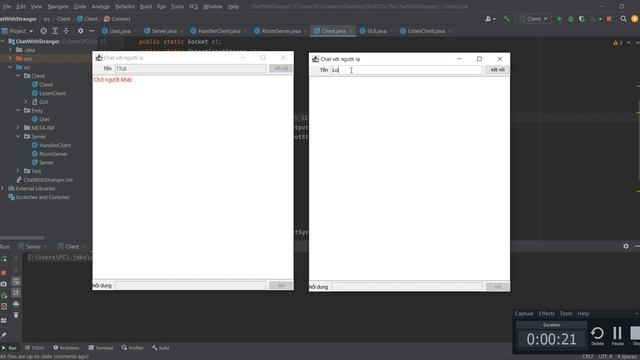Open Run tool window settings gear
The width and height of the screenshot is (640, 360).
(626, 246)
